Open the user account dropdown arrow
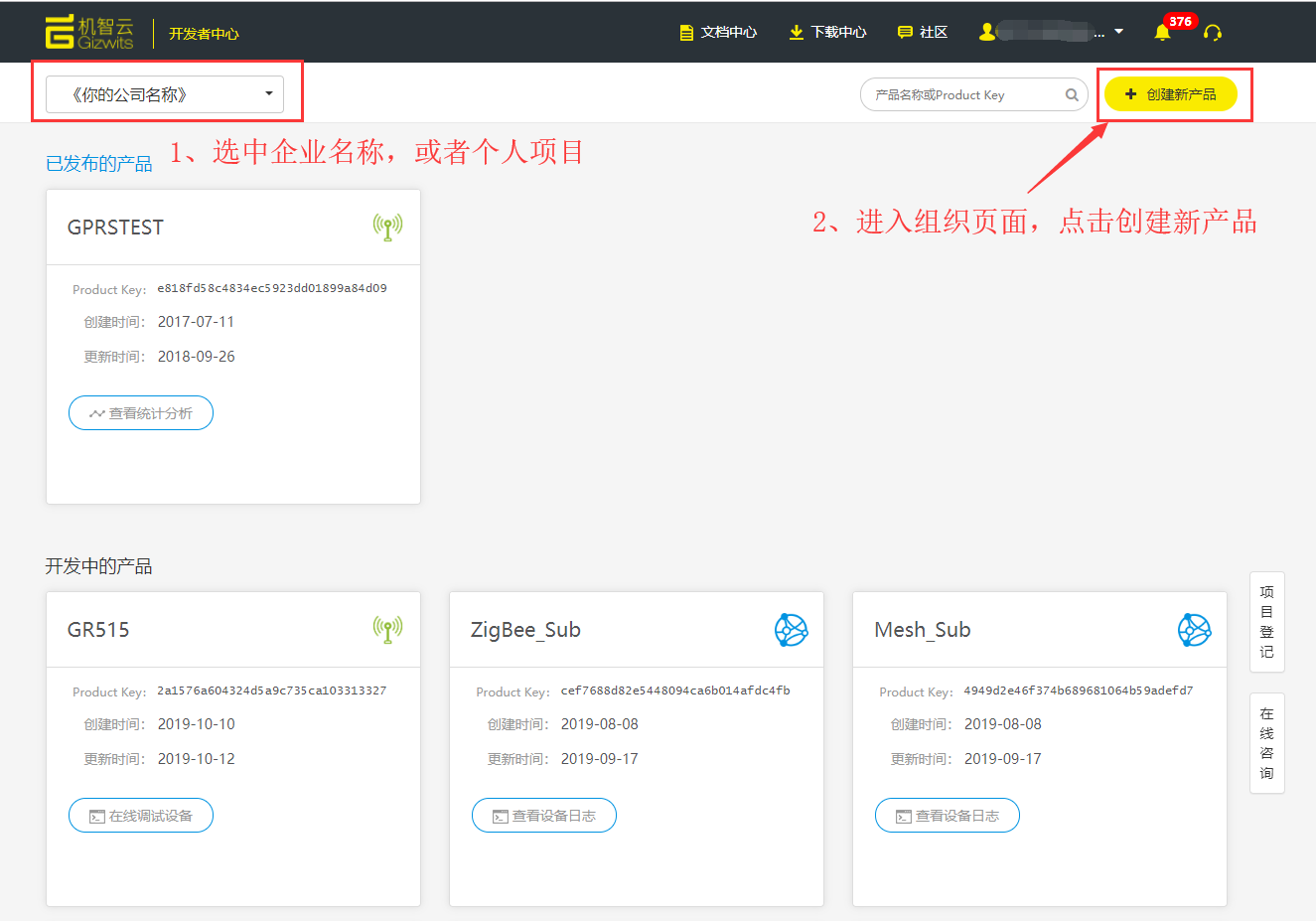The width and height of the screenshot is (1316, 921). point(1119,32)
